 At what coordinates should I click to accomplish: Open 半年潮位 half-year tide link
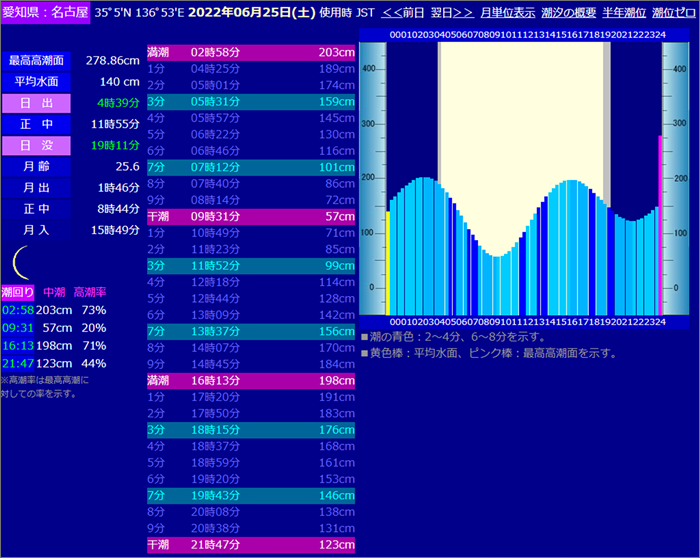tap(624, 12)
